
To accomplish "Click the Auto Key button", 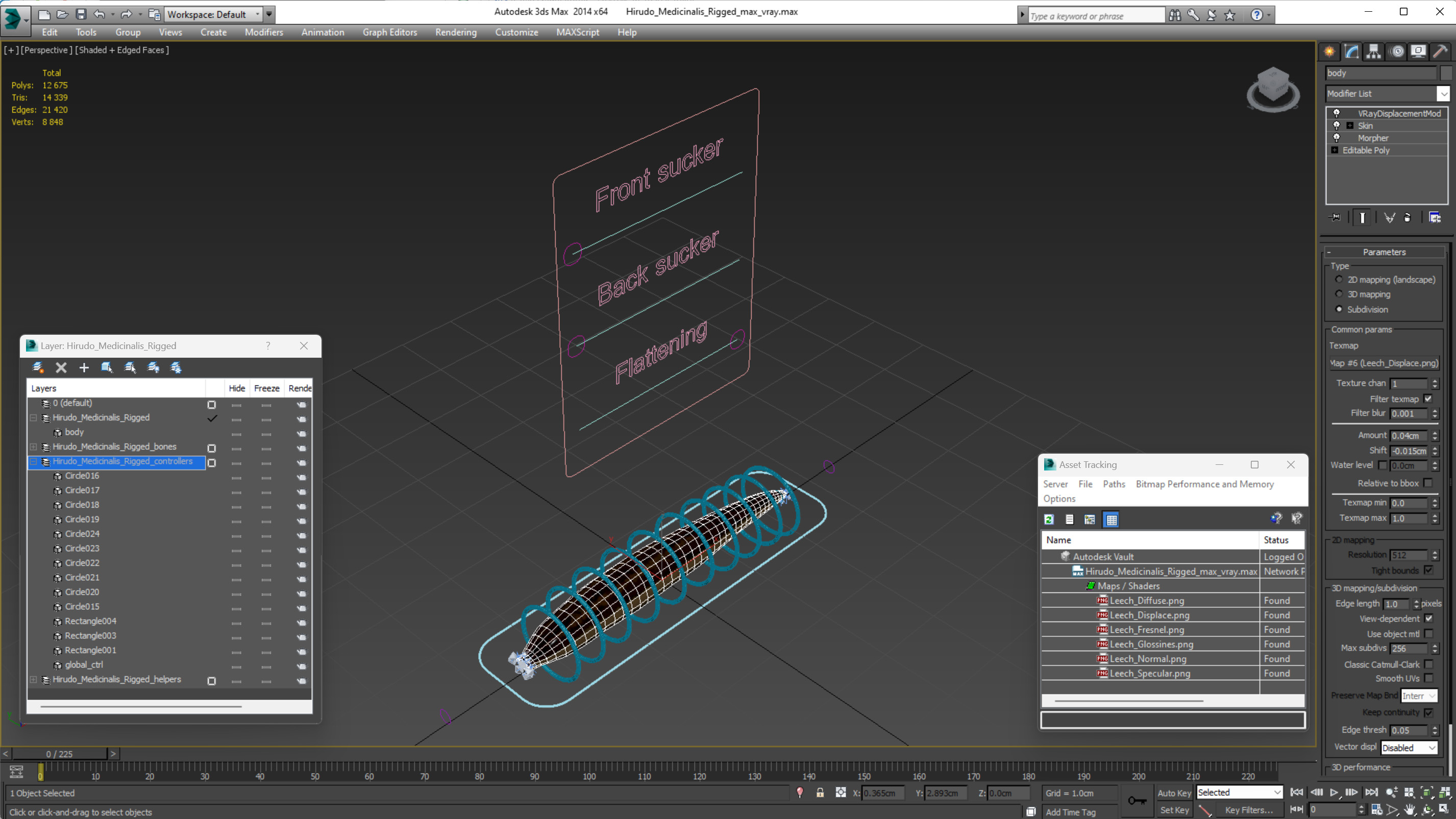I will click(1174, 792).
